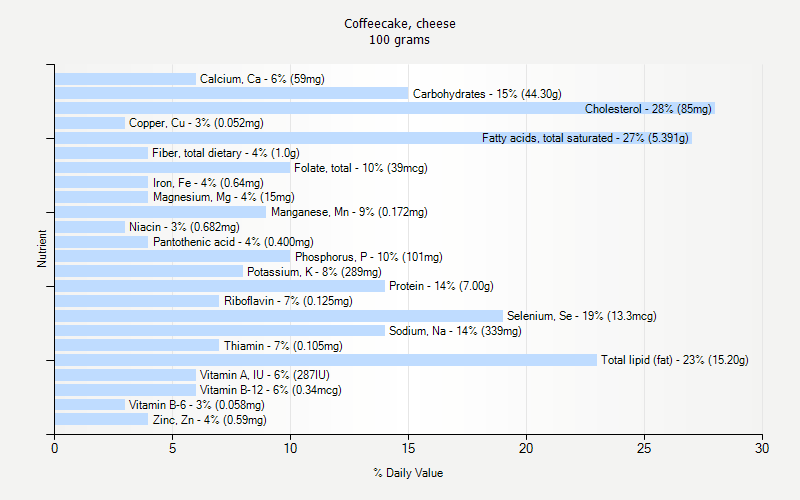Image resolution: width=800 pixels, height=500 pixels.
Task: Select the "Carbohydrates - 15% (44.30g)" label
Action: [x=487, y=94]
